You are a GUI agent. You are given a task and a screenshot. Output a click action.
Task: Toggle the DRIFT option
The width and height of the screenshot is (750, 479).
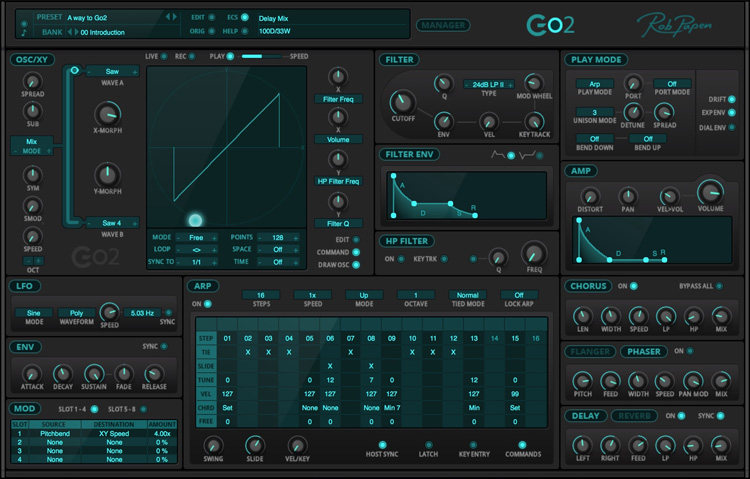click(x=731, y=99)
